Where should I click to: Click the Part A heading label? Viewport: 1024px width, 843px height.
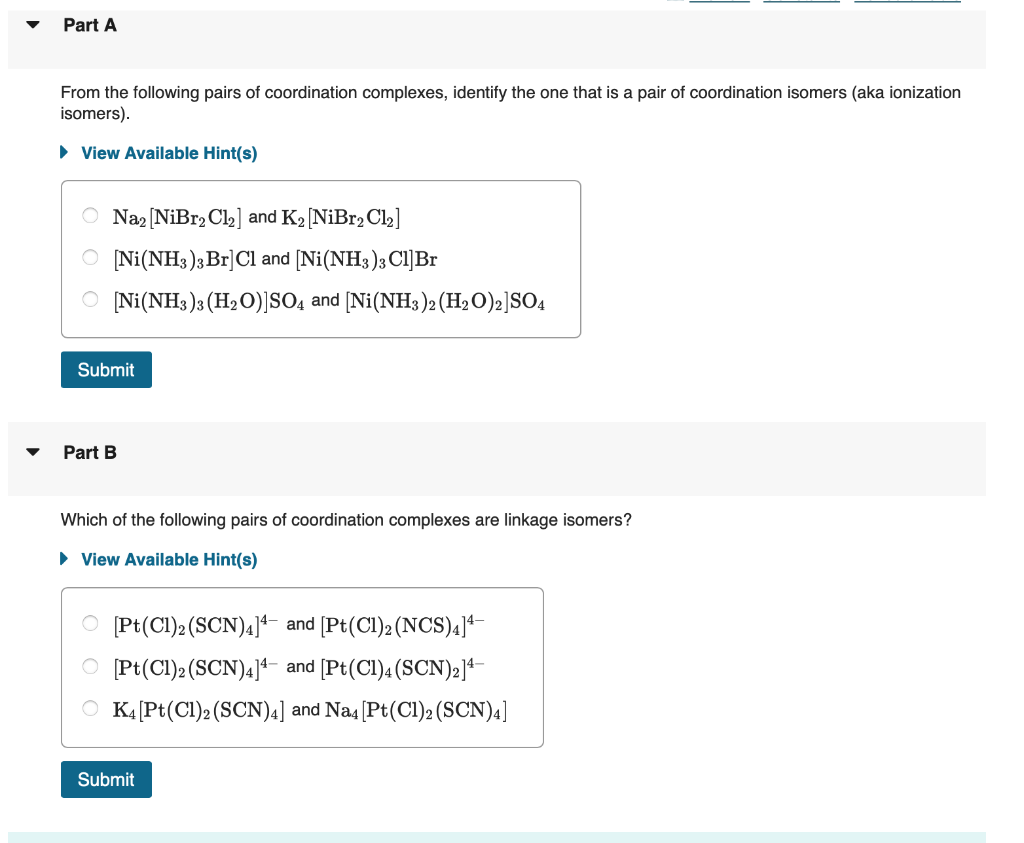pos(90,25)
